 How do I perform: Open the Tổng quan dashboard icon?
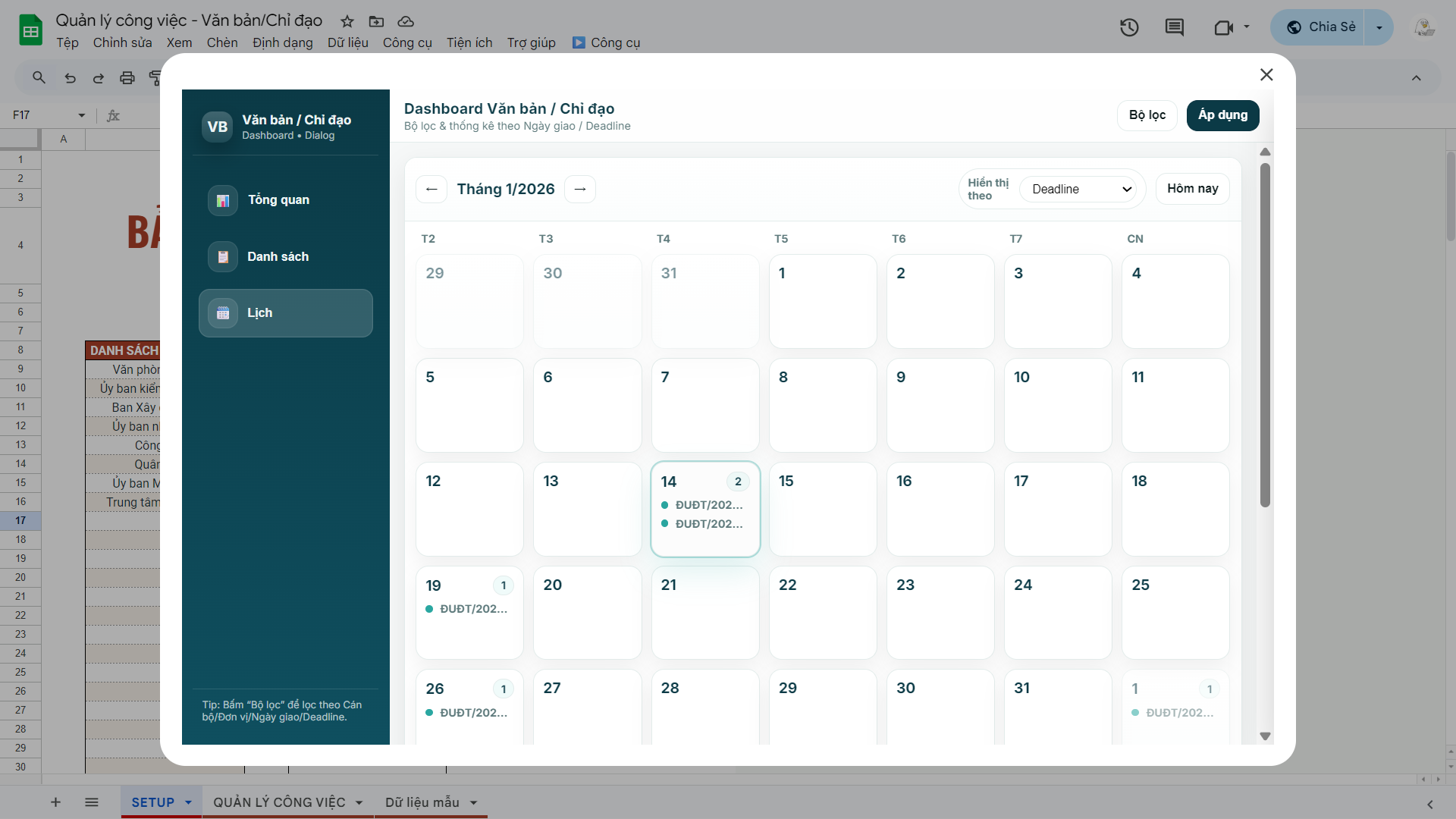point(223,200)
